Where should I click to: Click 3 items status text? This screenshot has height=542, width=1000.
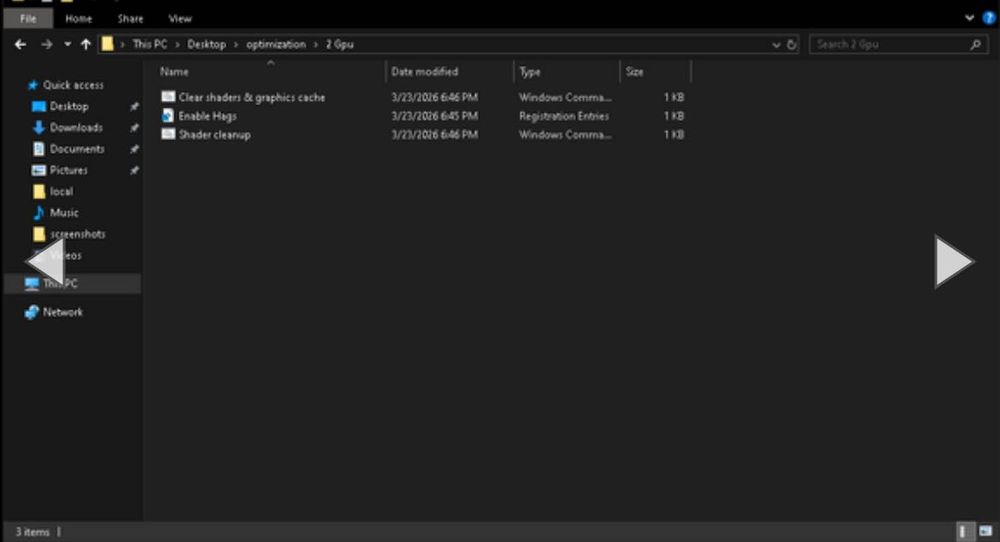[x=33, y=531]
